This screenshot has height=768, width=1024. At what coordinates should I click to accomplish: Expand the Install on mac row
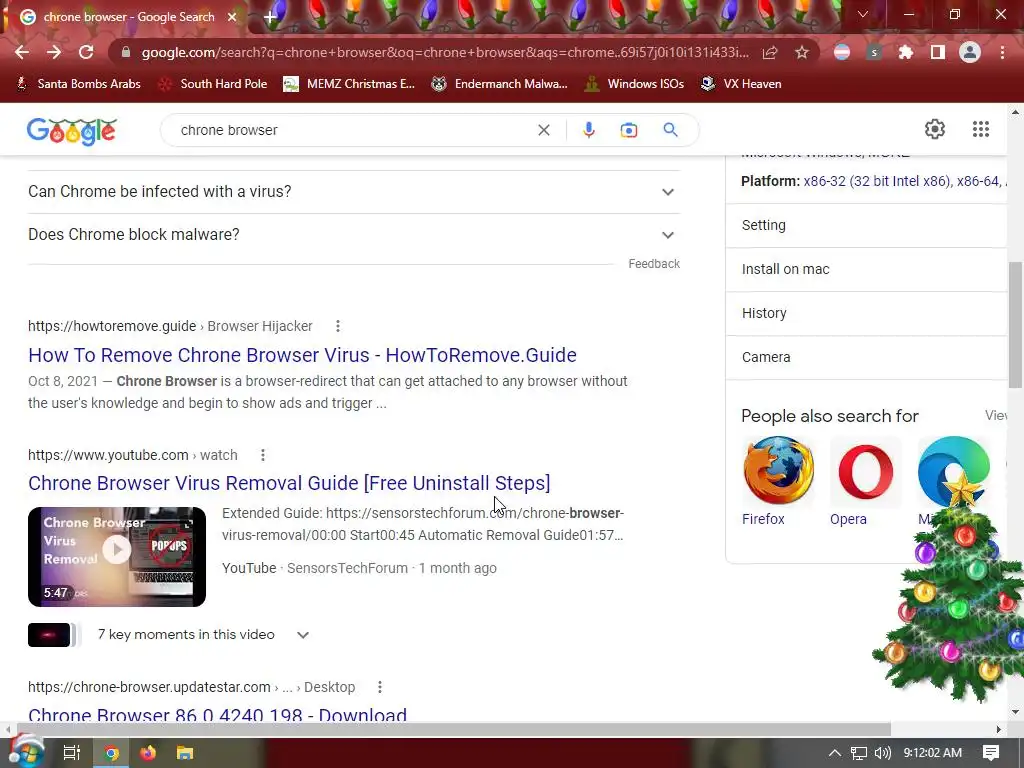coord(866,270)
